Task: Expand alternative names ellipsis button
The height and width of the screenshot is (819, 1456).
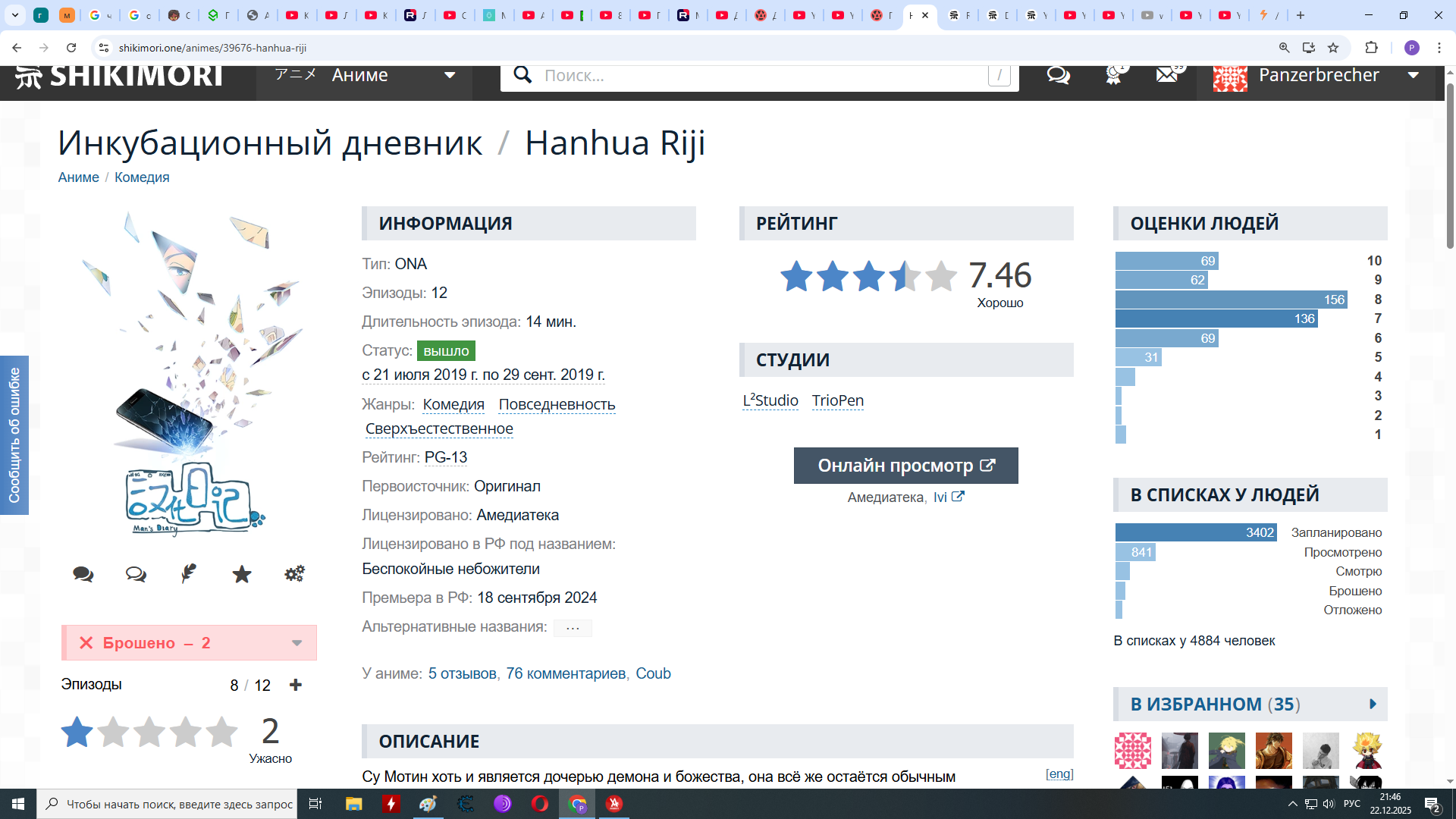Action: coord(573,628)
